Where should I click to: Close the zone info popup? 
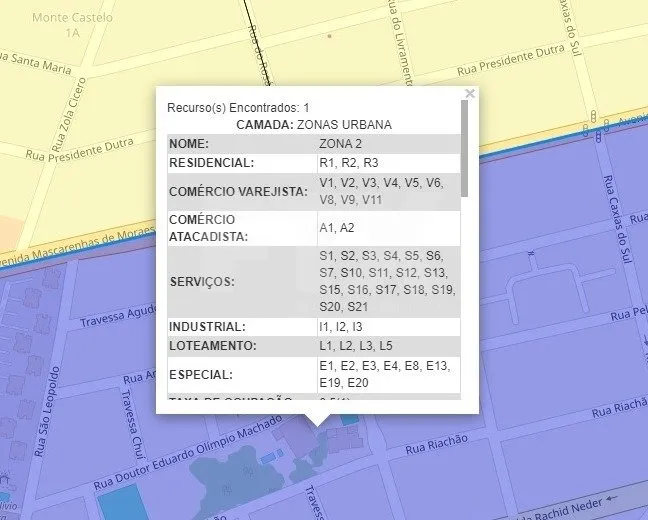pos(470,93)
